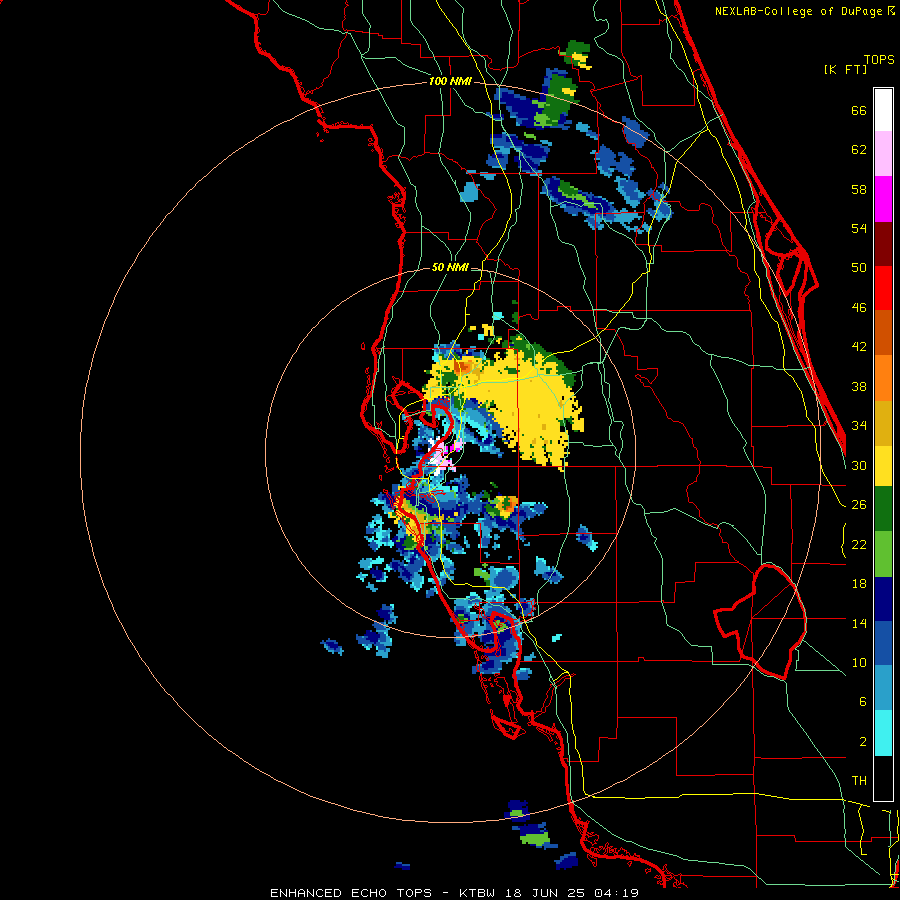
Task: Click the '14' legend value
Action: [859, 623]
